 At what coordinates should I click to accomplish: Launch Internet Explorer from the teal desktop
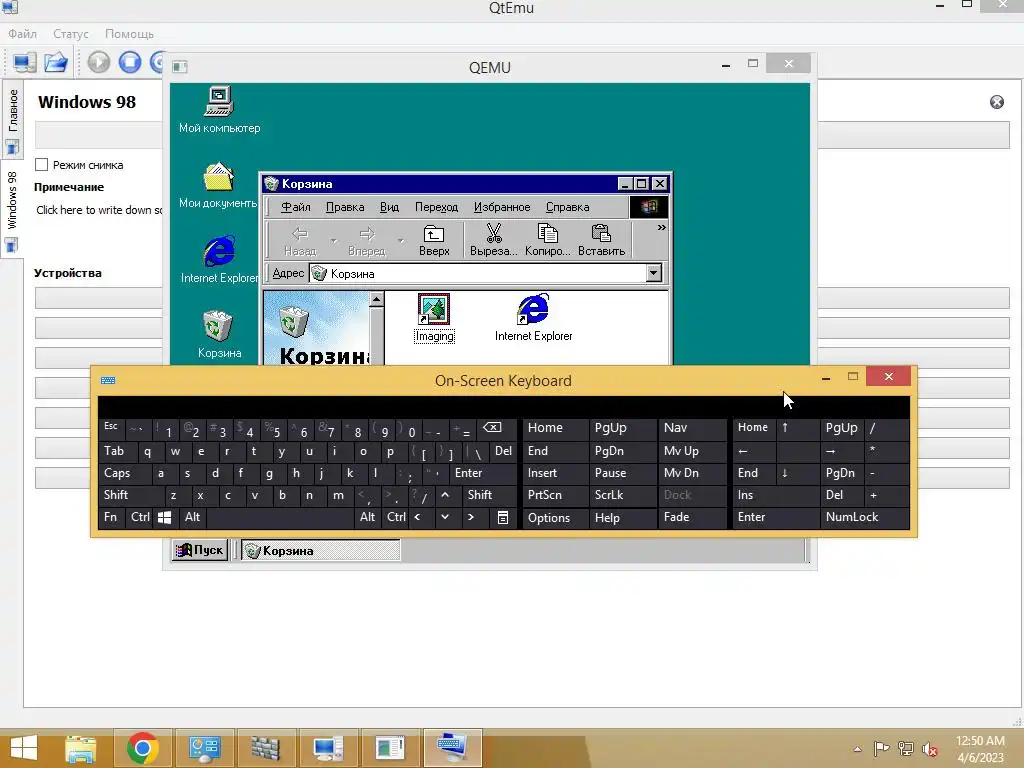coord(219,259)
